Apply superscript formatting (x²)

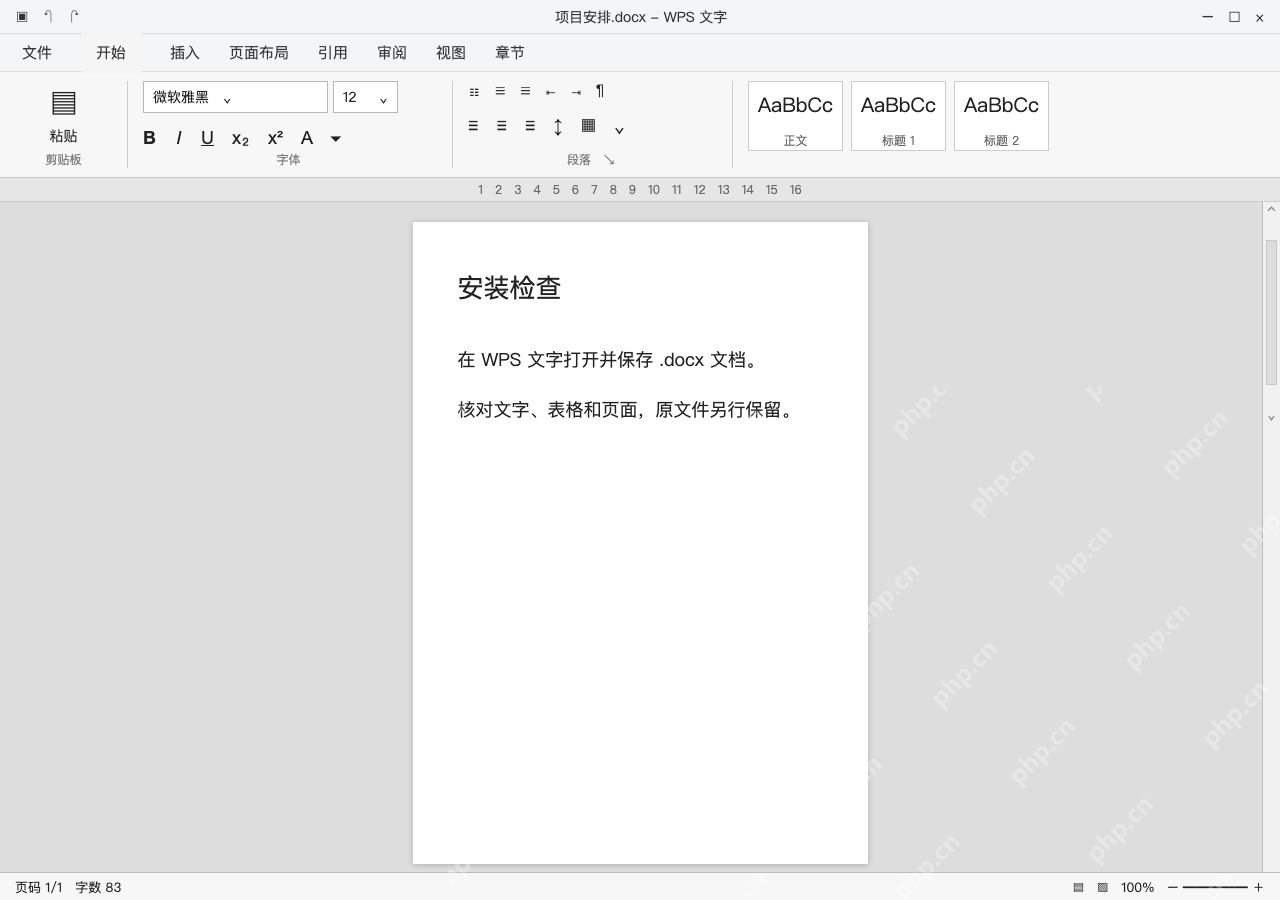[275, 138]
